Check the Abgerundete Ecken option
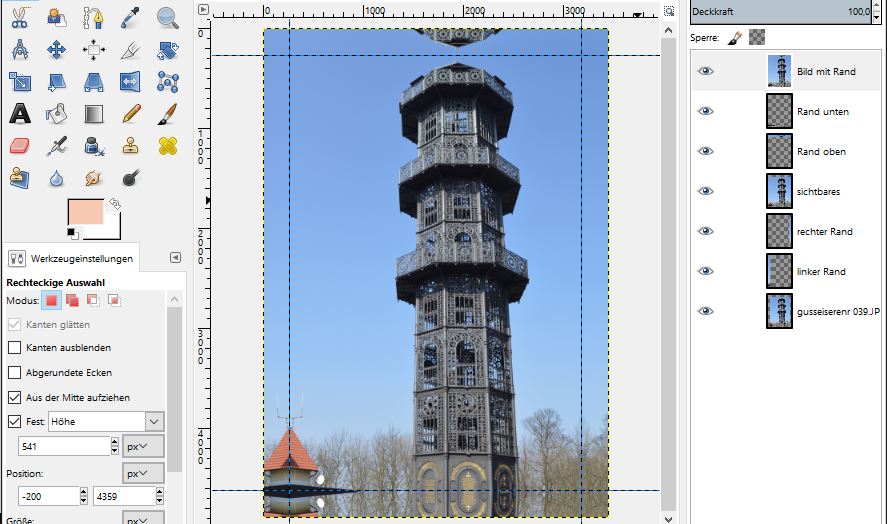 pos(14,373)
